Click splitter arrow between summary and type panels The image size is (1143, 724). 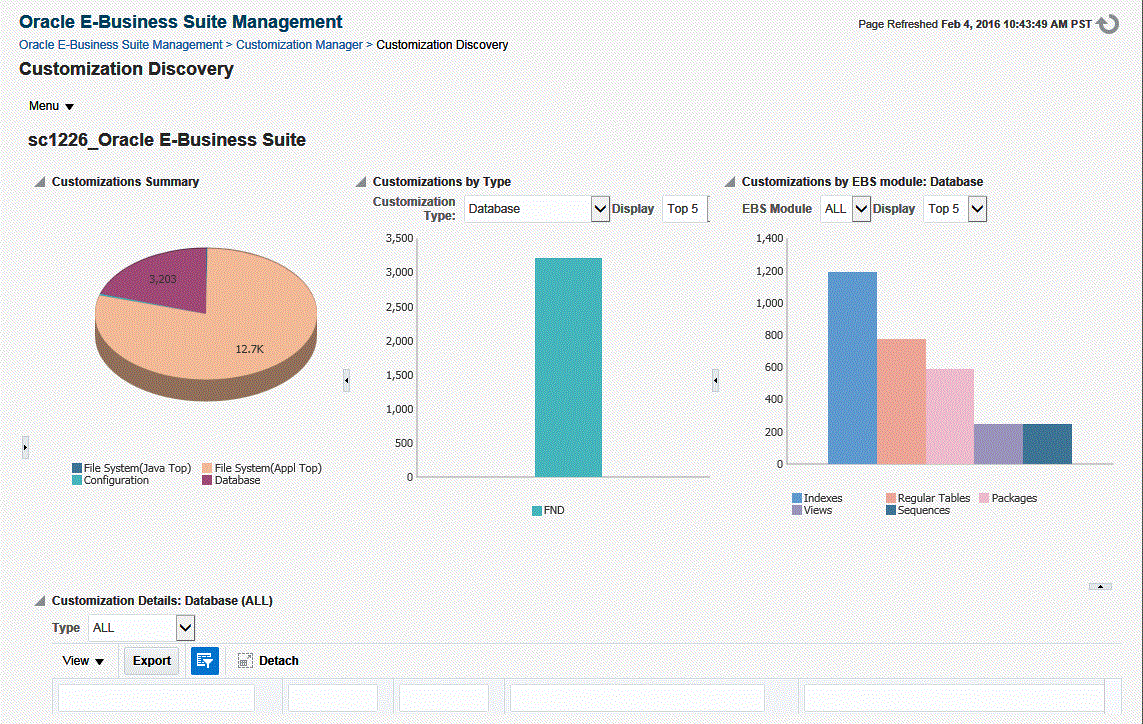(346, 380)
